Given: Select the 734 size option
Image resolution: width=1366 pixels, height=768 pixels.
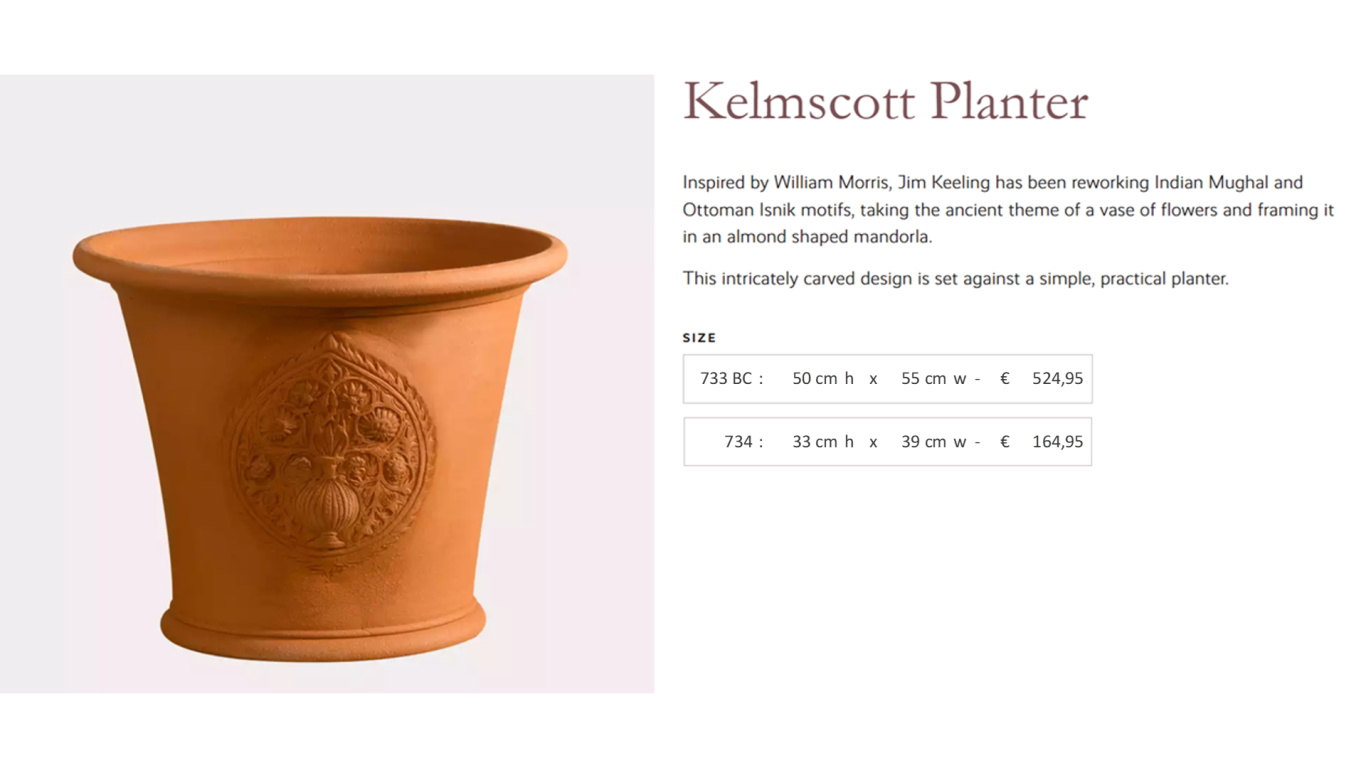Looking at the screenshot, I should coord(887,441).
